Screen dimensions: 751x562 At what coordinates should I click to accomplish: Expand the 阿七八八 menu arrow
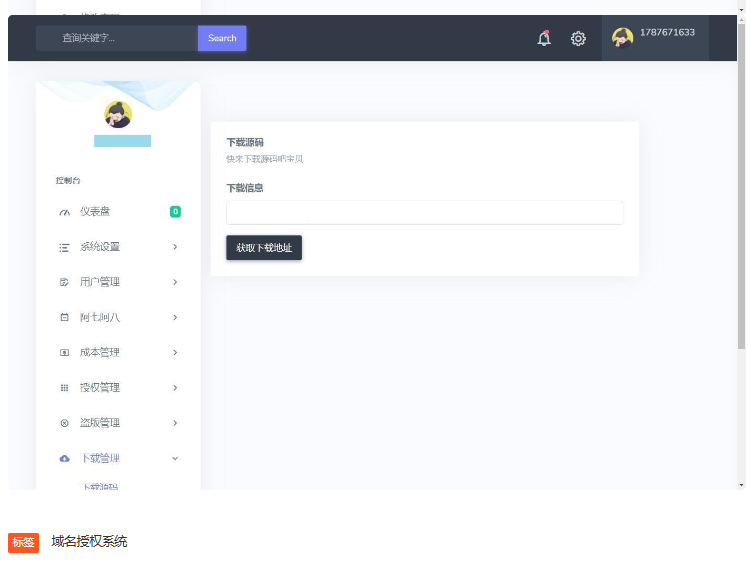tap(175, 317)
